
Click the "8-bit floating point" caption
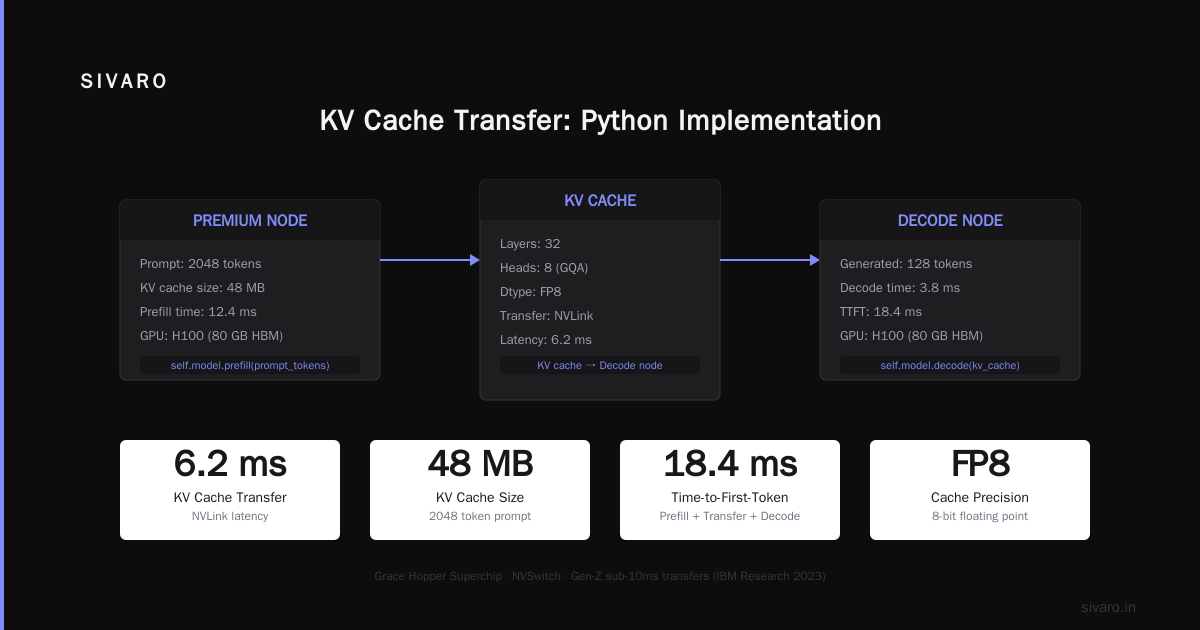980,516
